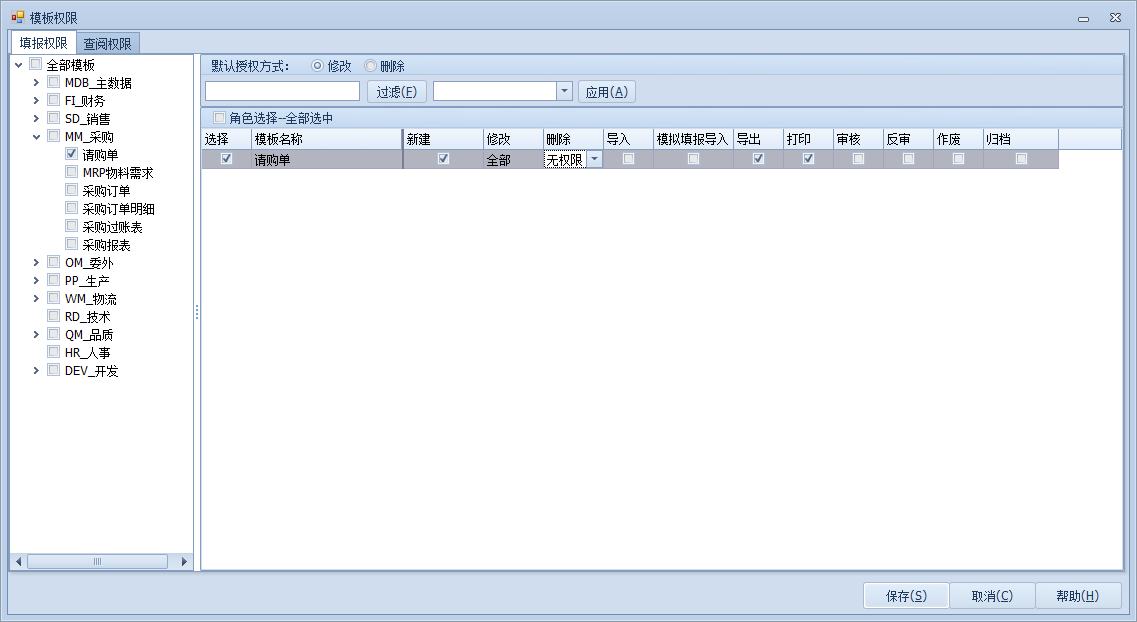Enable 角色选择-全部选中 checkbox
Viewport: 1137px width, 622px height.
point(220,118)
